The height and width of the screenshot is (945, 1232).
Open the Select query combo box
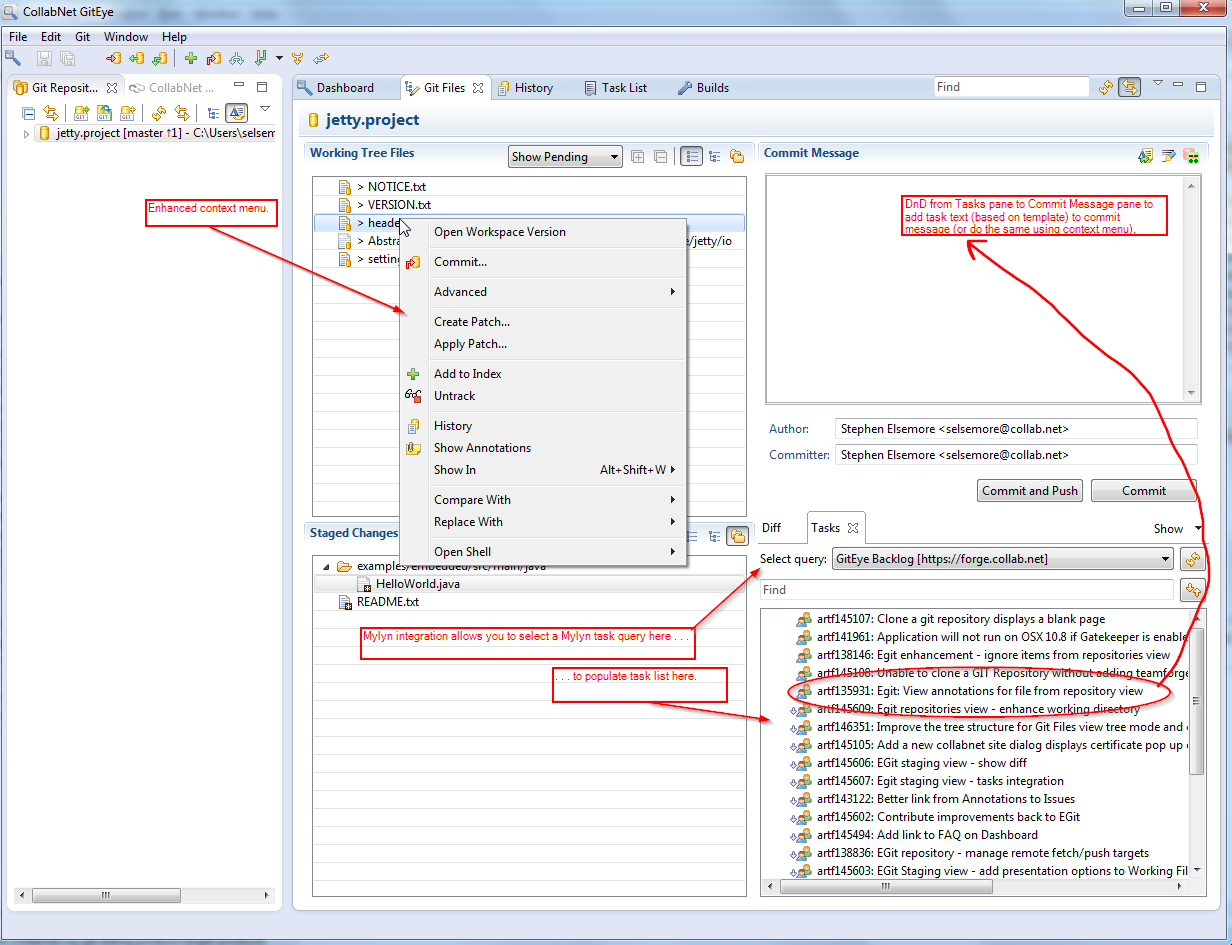1002,559
